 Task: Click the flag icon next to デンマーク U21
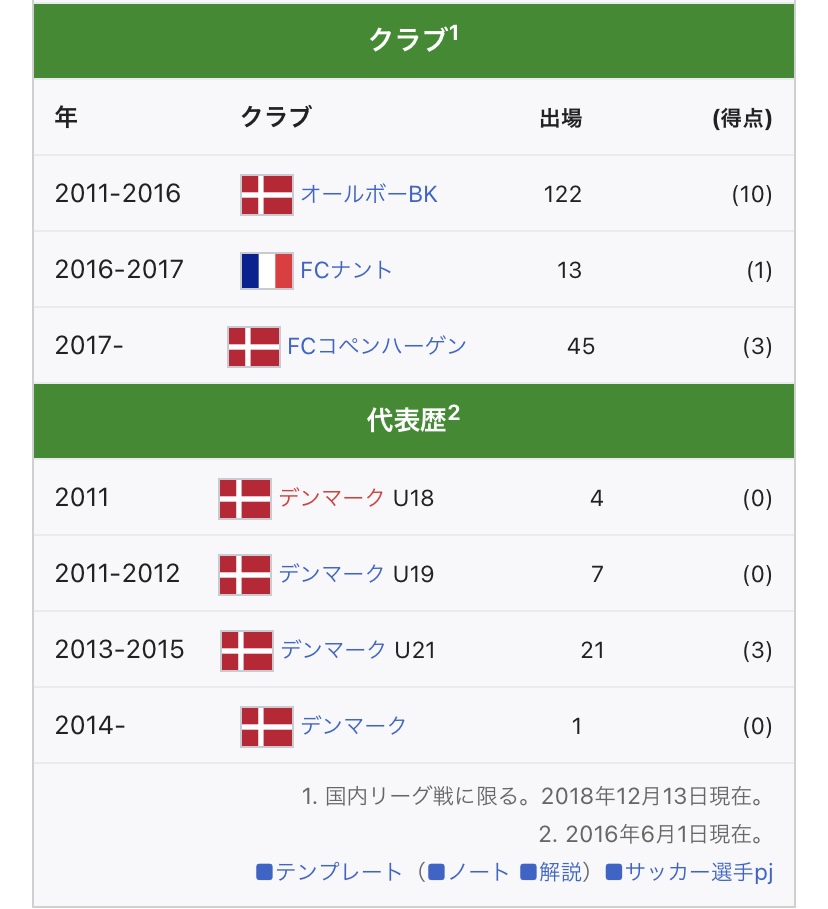coord(247,650)
